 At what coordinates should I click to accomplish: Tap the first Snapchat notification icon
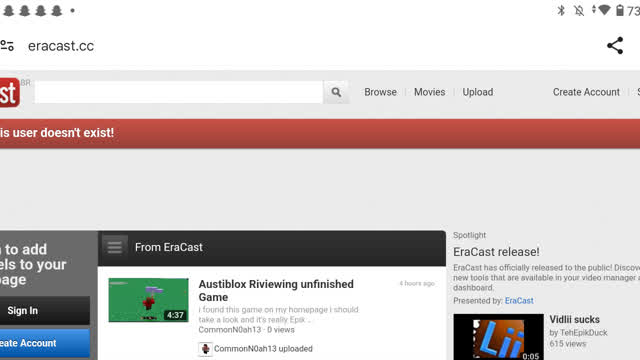pos(9,11)
